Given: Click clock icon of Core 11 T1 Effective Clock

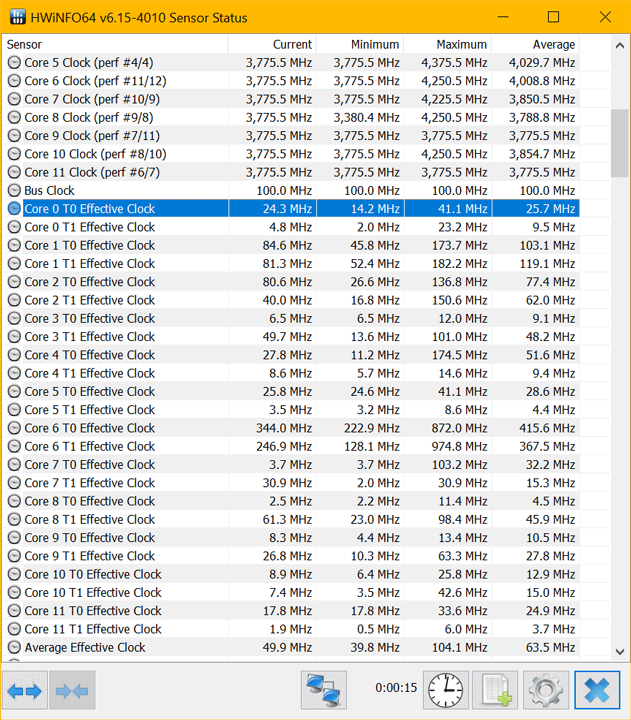Looking at the screenshot, I should [15, 629].
